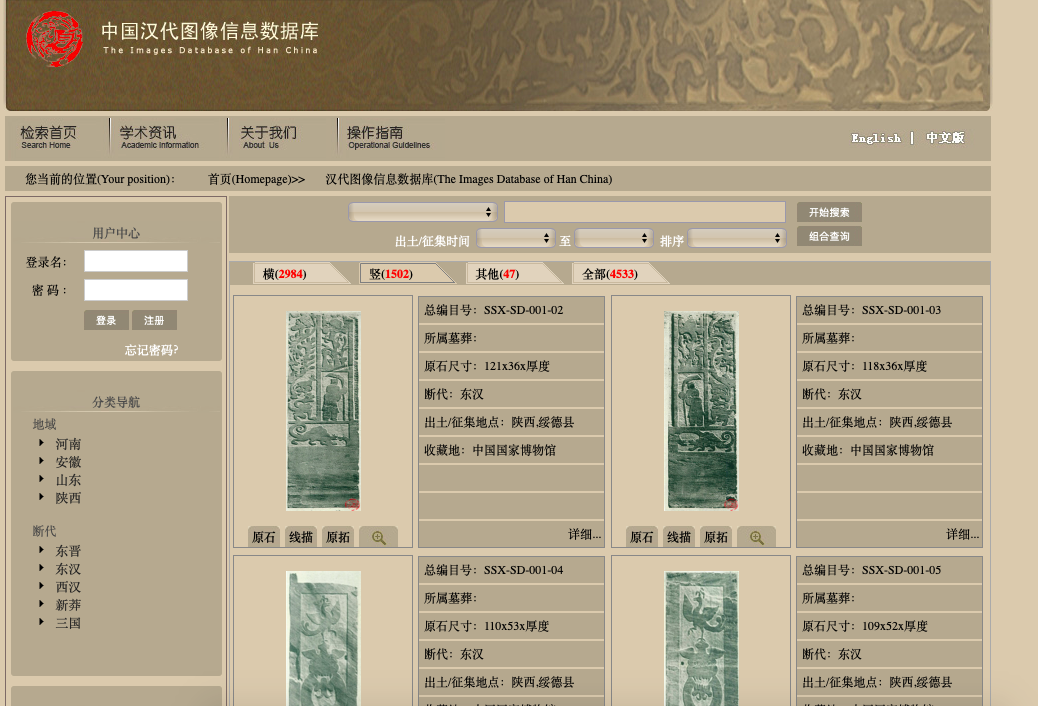Click the 登录 login button
Image resolution: width=1038 pixels, height=706 pixels.
point(106,320)
